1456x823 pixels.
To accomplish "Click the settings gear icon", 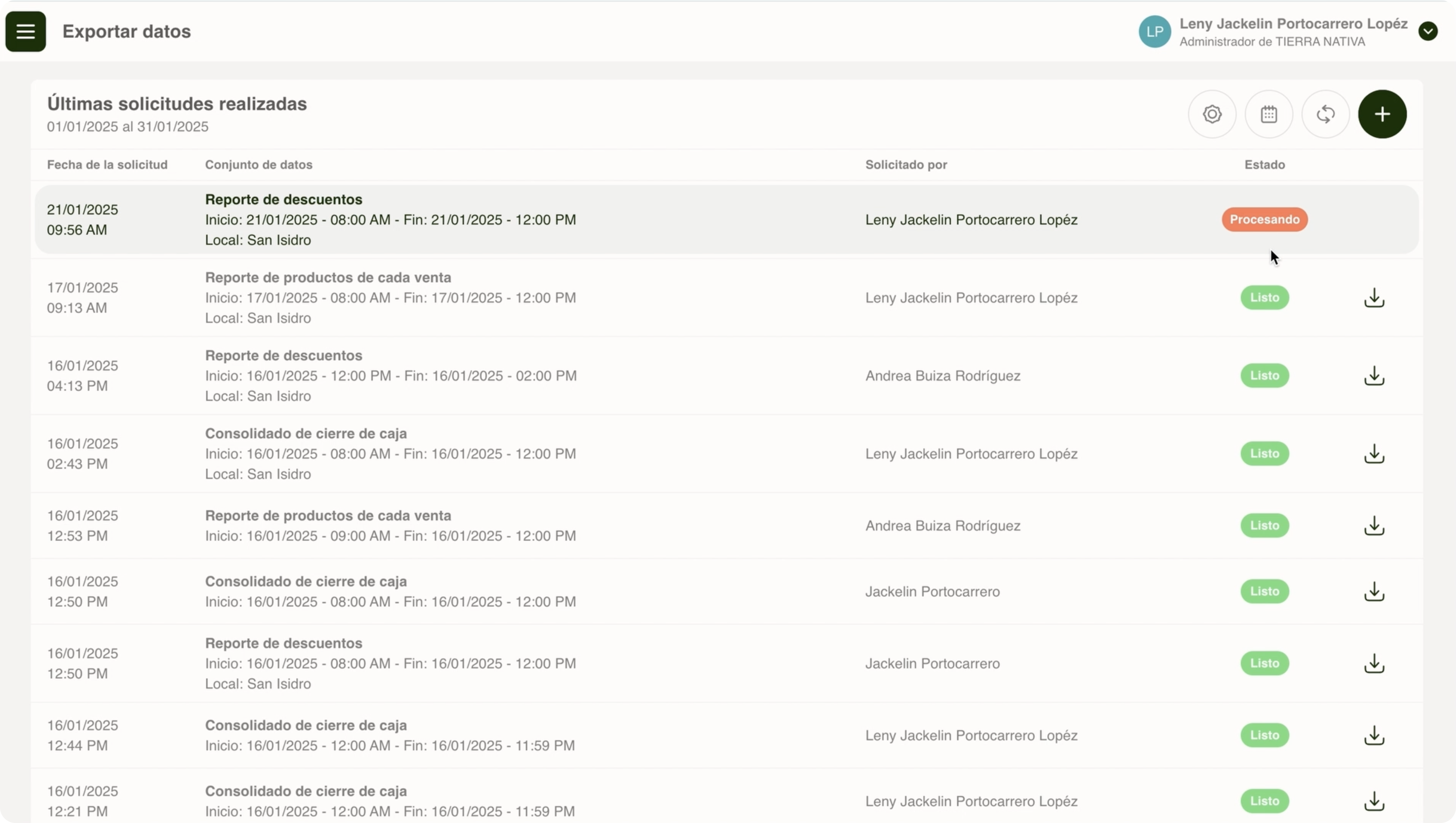I will [x=1212, y=114].
